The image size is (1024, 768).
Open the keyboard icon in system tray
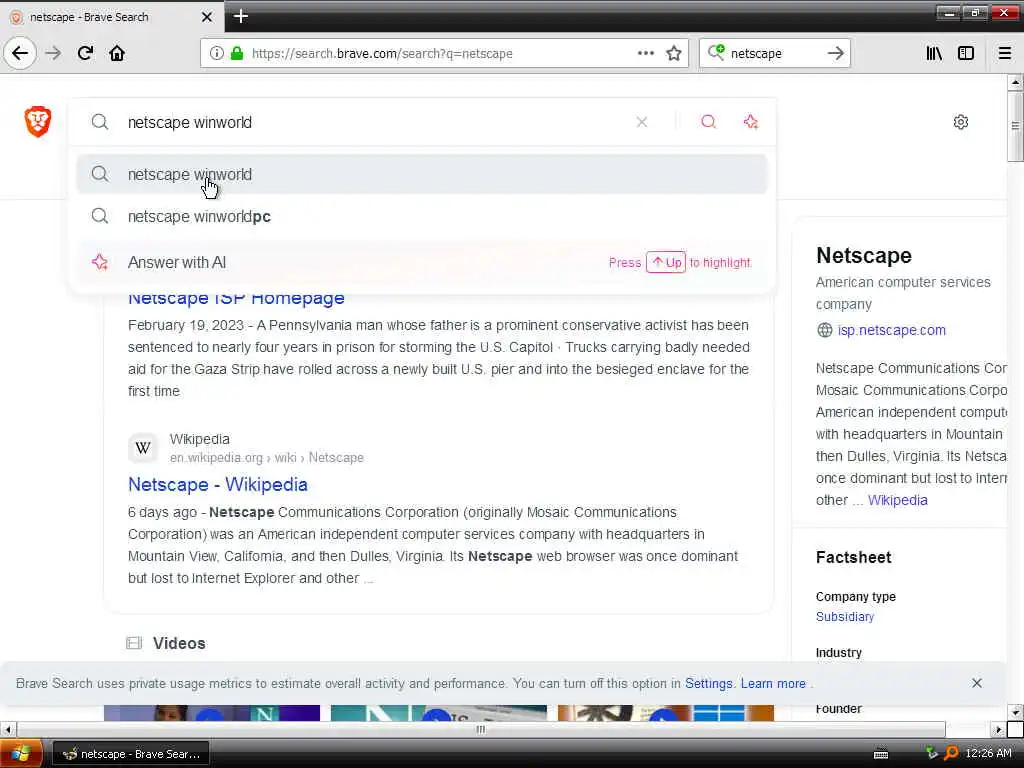pyautogui.click(x=881, y=754)
